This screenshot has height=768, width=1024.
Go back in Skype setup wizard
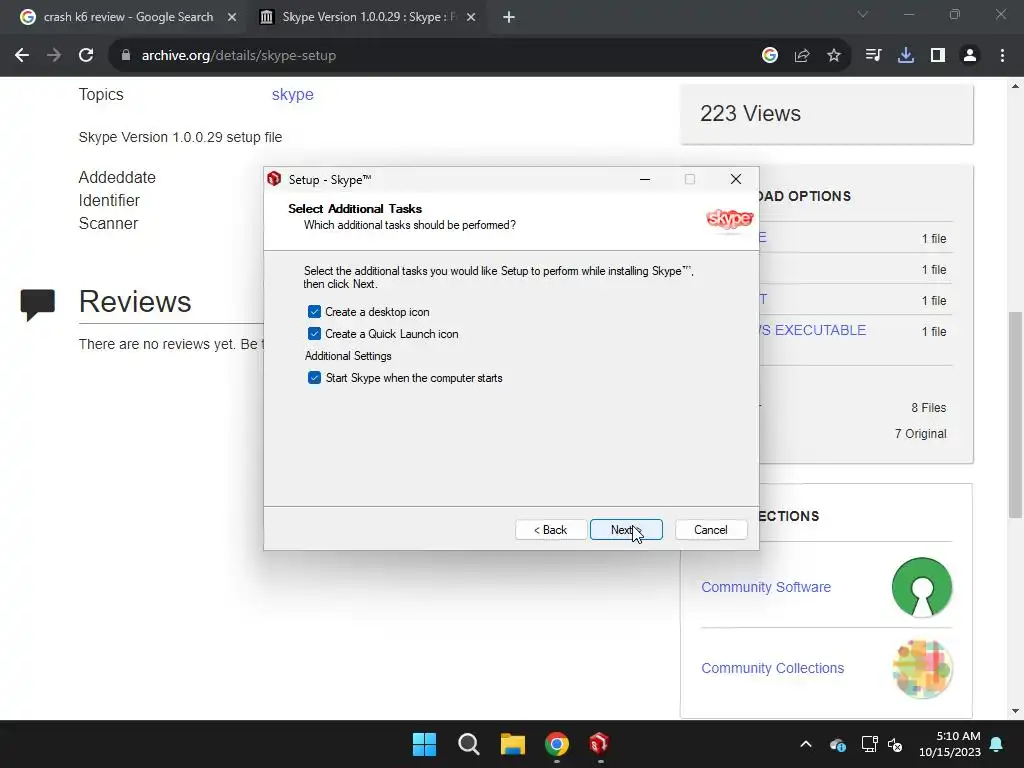551,530
